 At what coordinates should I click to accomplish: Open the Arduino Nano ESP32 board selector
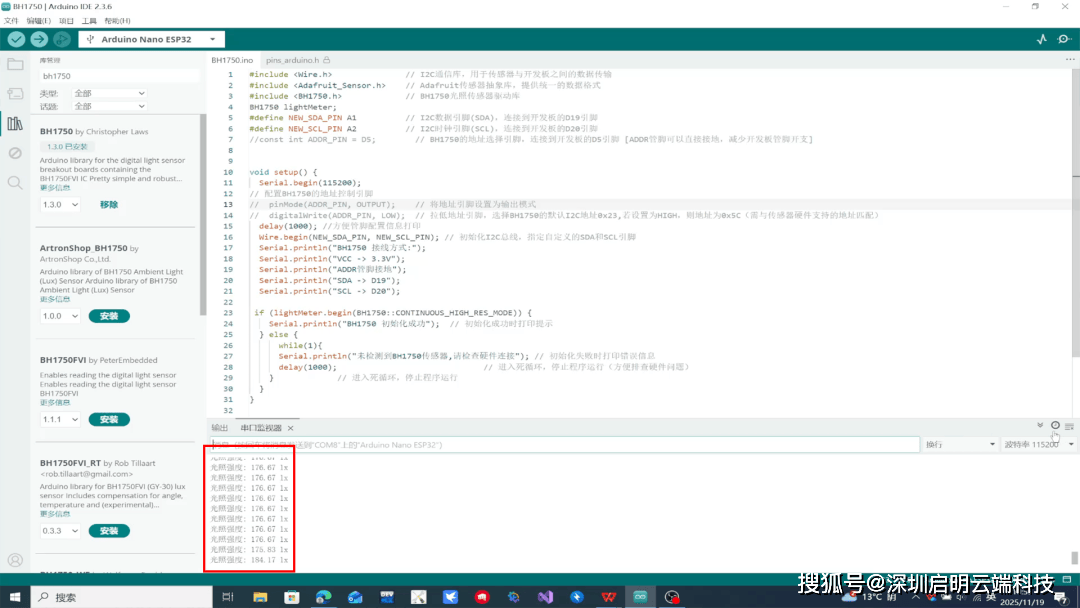150,39
